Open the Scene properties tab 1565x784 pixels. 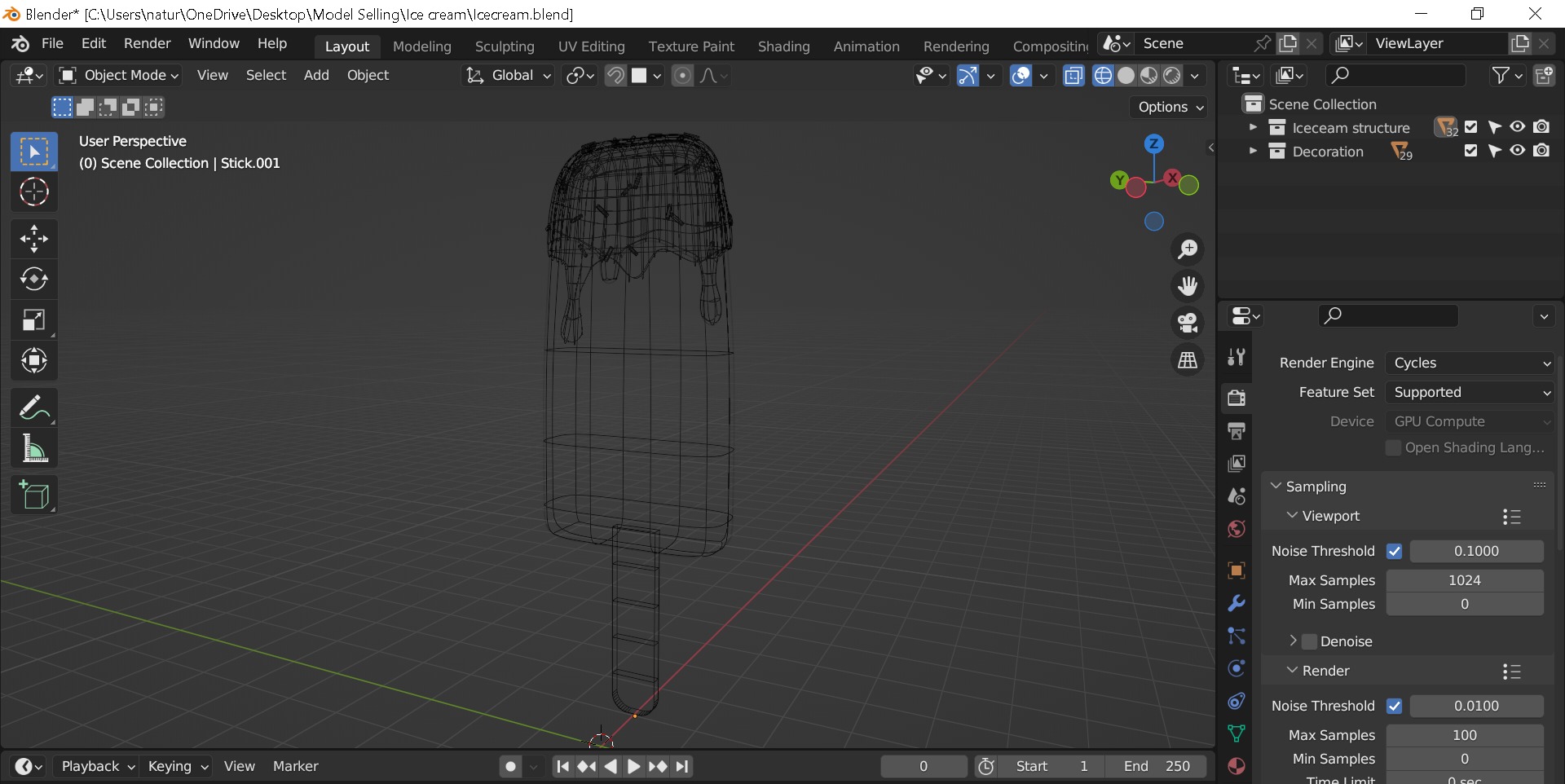1237,496
